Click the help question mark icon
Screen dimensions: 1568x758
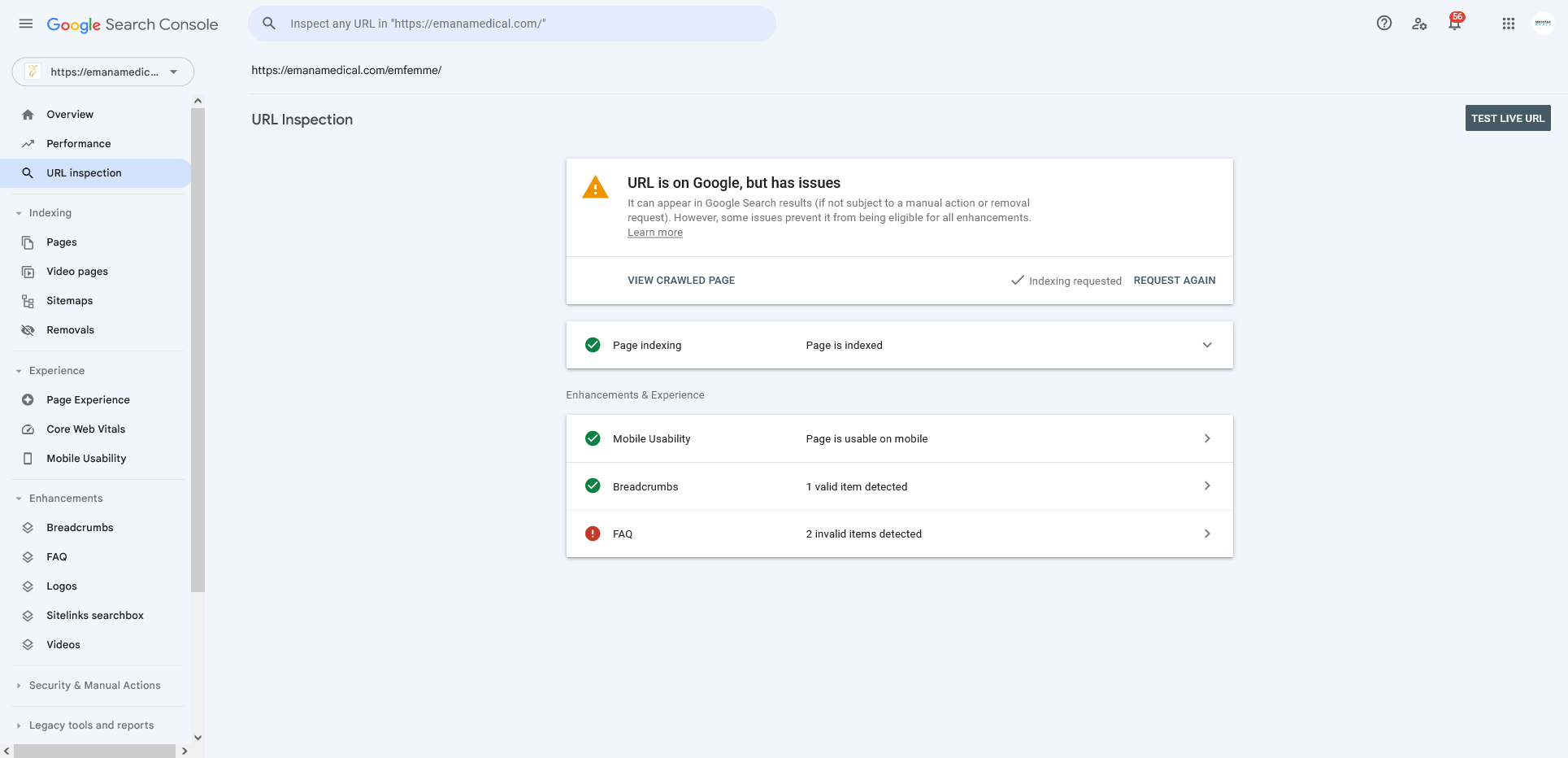click(1383, 24)
